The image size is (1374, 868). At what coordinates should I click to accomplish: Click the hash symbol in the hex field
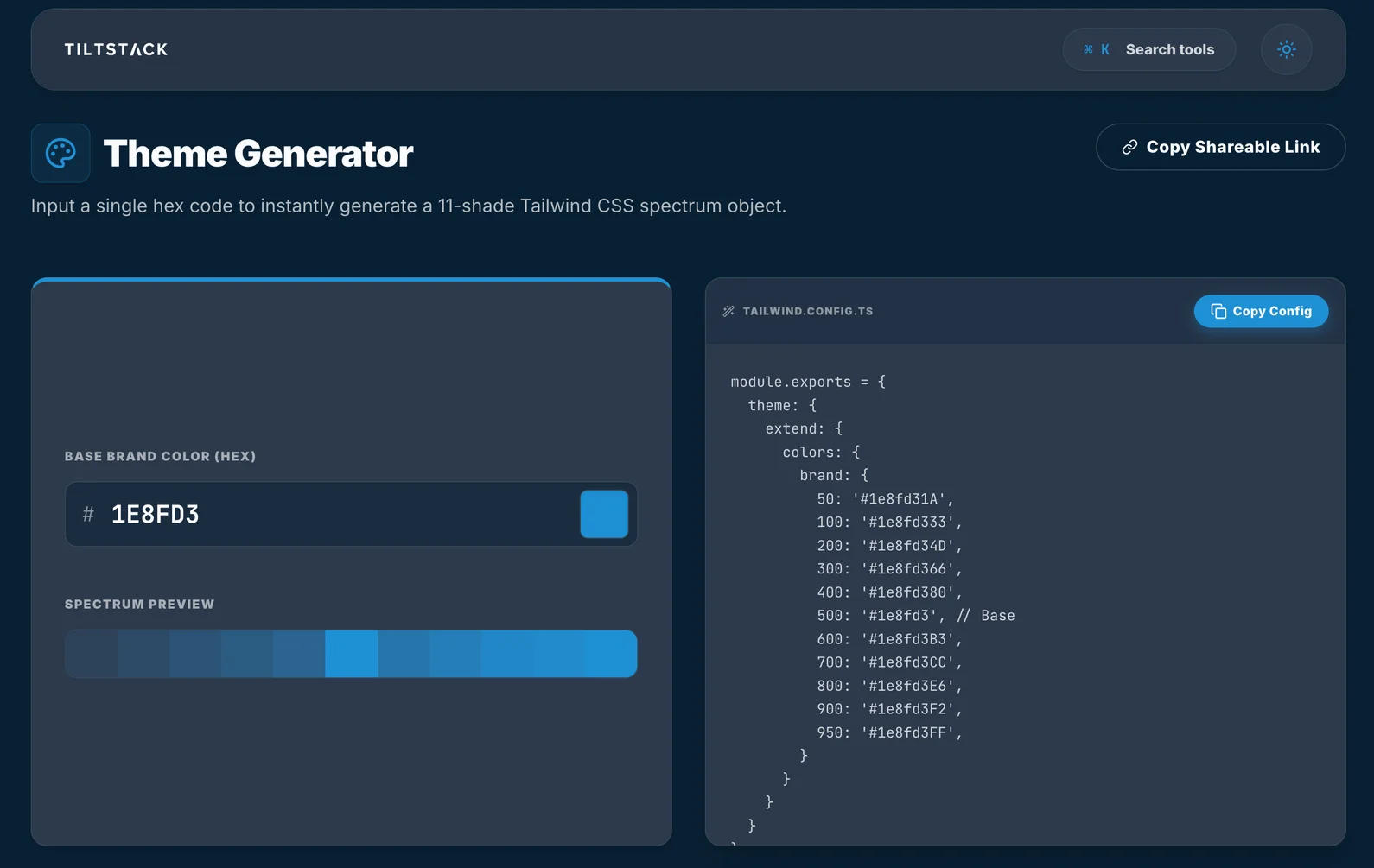tap(88, 515)
